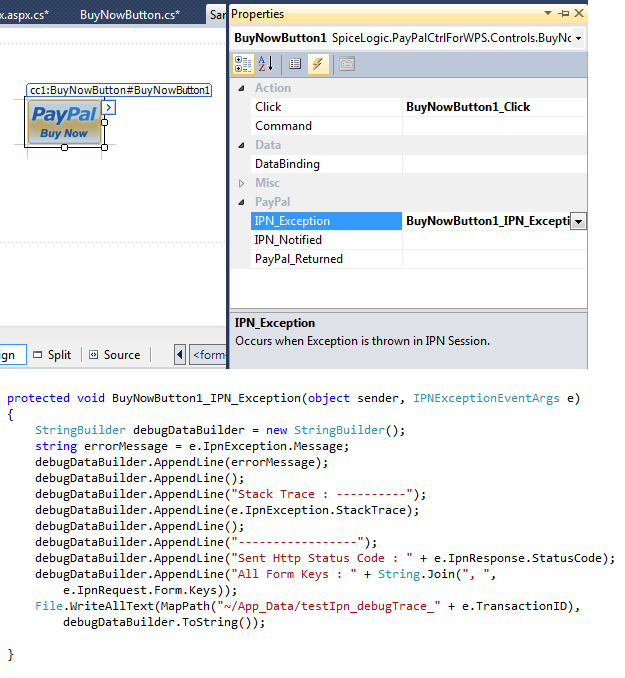This screenshot has height=678, width=625.
Task: Switch to BuyNowButton.cs* document tab
Action: click(x=130, y=15)
